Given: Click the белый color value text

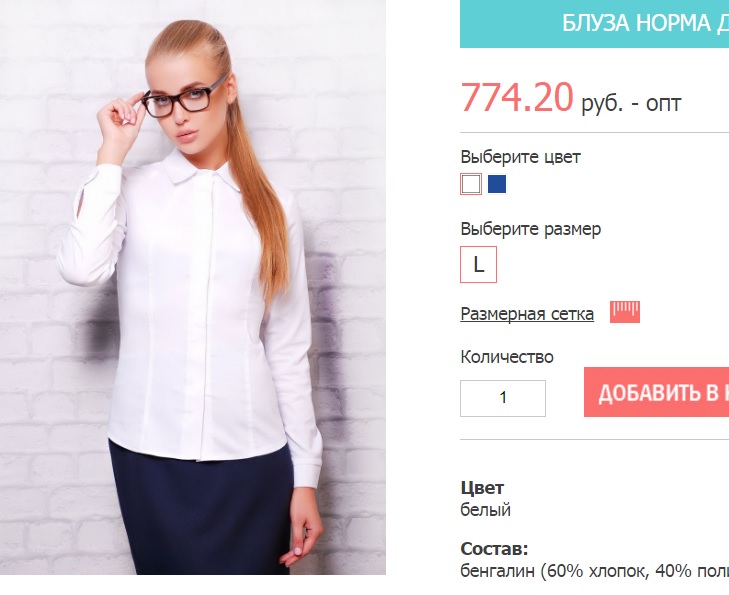Looking at the screenshot, I should (x=485, y=510).
